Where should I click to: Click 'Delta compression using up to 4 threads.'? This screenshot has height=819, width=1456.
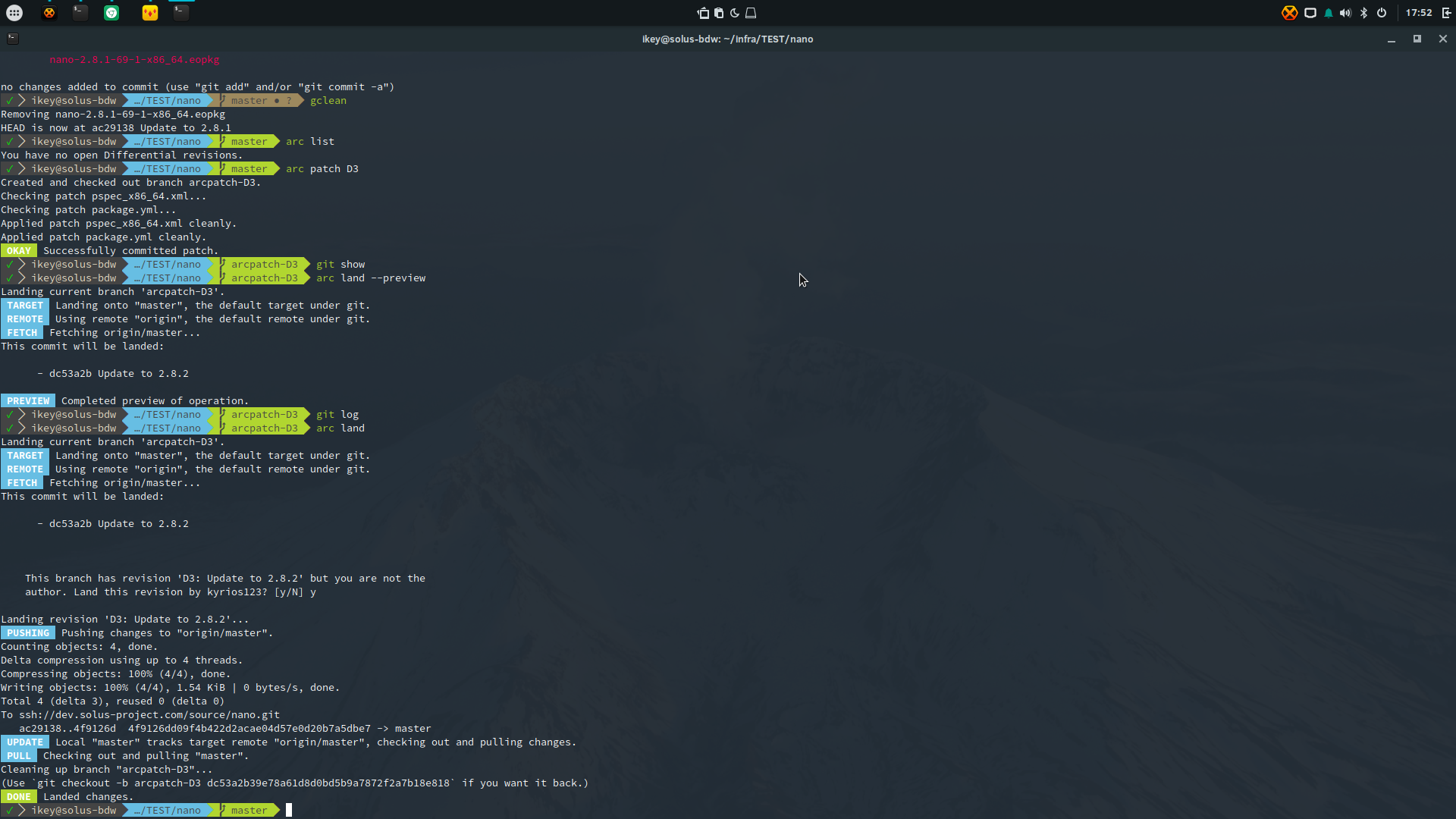point(122,661)
